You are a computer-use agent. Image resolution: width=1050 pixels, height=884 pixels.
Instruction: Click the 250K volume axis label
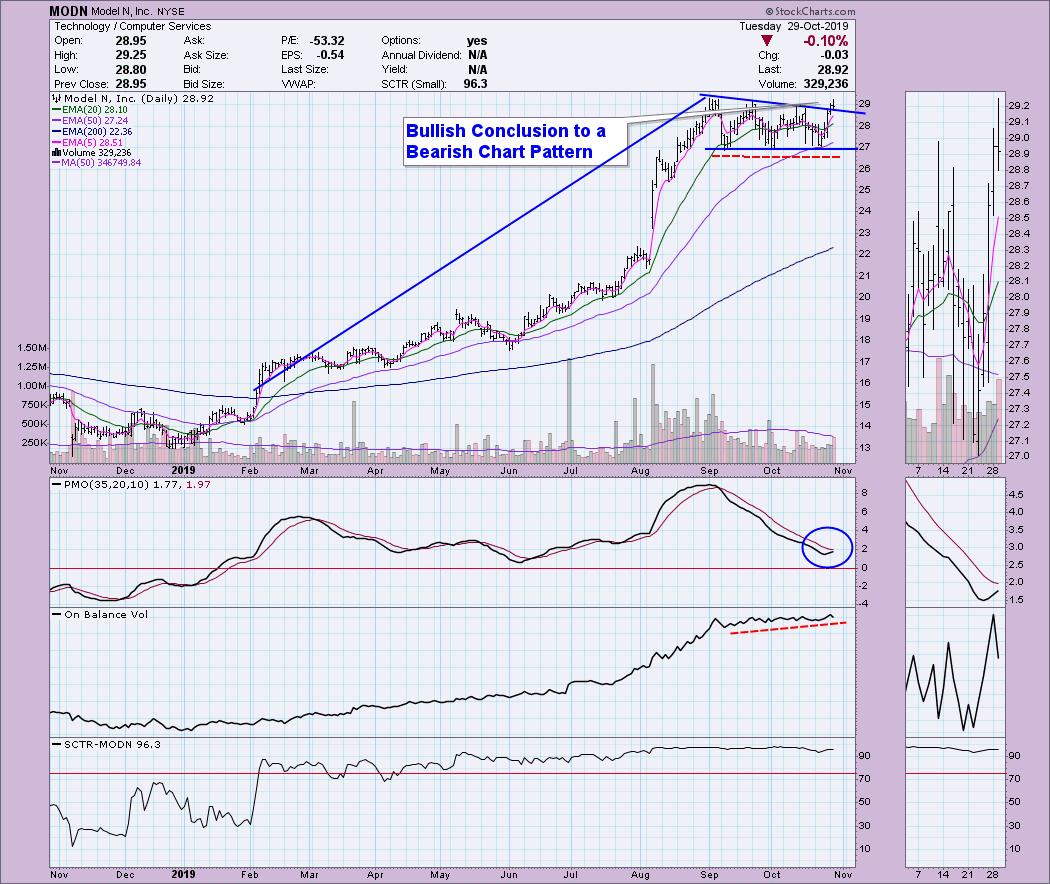[34, 443]
